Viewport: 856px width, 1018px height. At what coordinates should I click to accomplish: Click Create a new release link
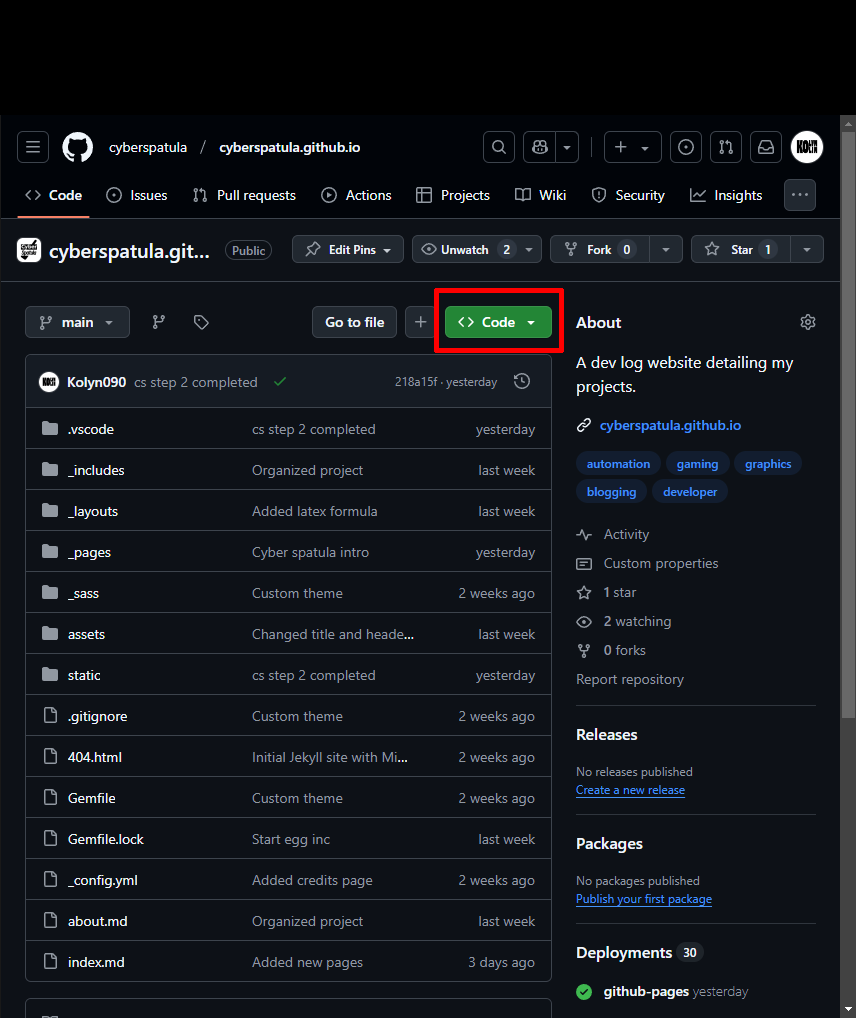tap(630, 790)
